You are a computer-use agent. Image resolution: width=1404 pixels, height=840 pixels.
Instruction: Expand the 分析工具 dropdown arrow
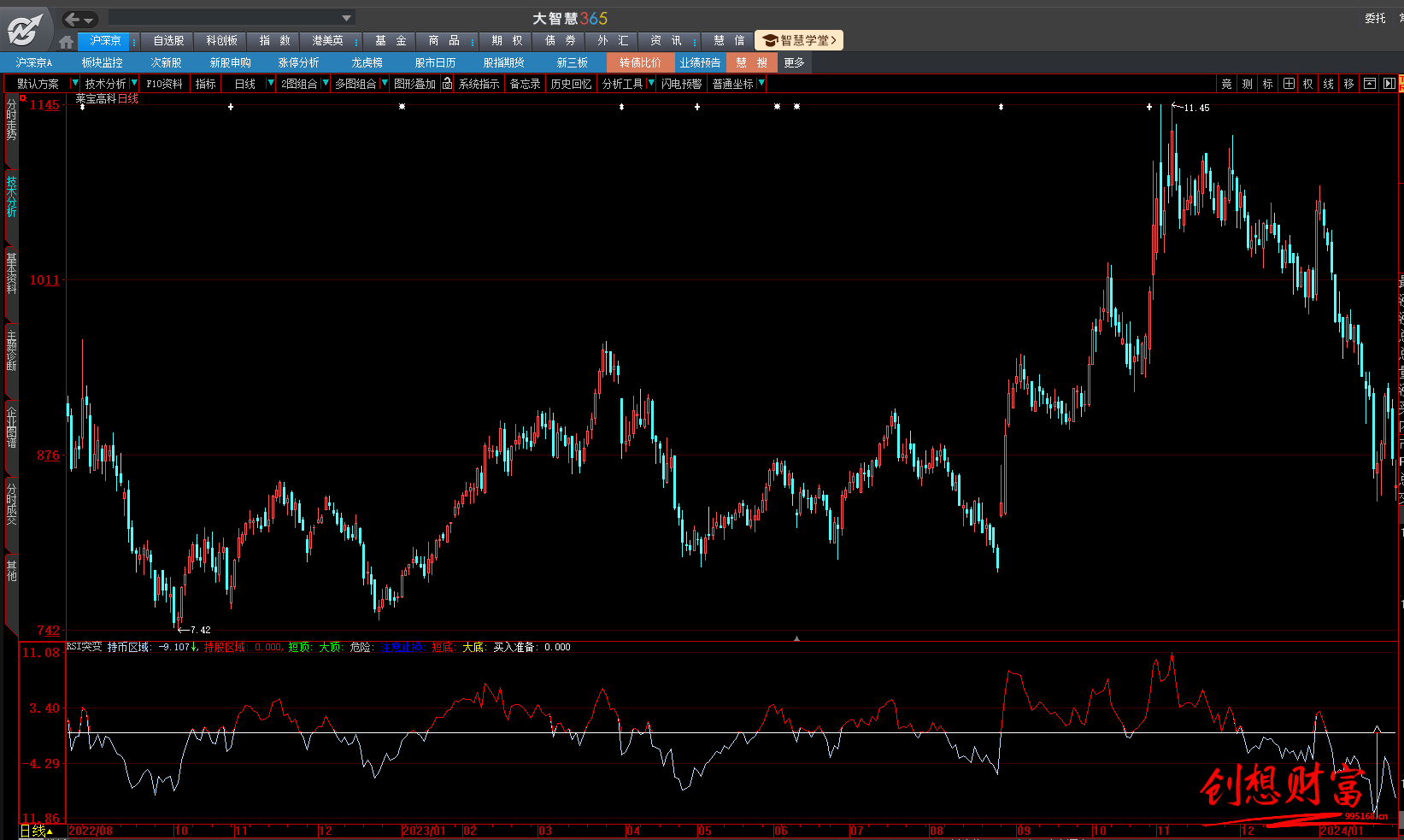[x=651, y=83]
